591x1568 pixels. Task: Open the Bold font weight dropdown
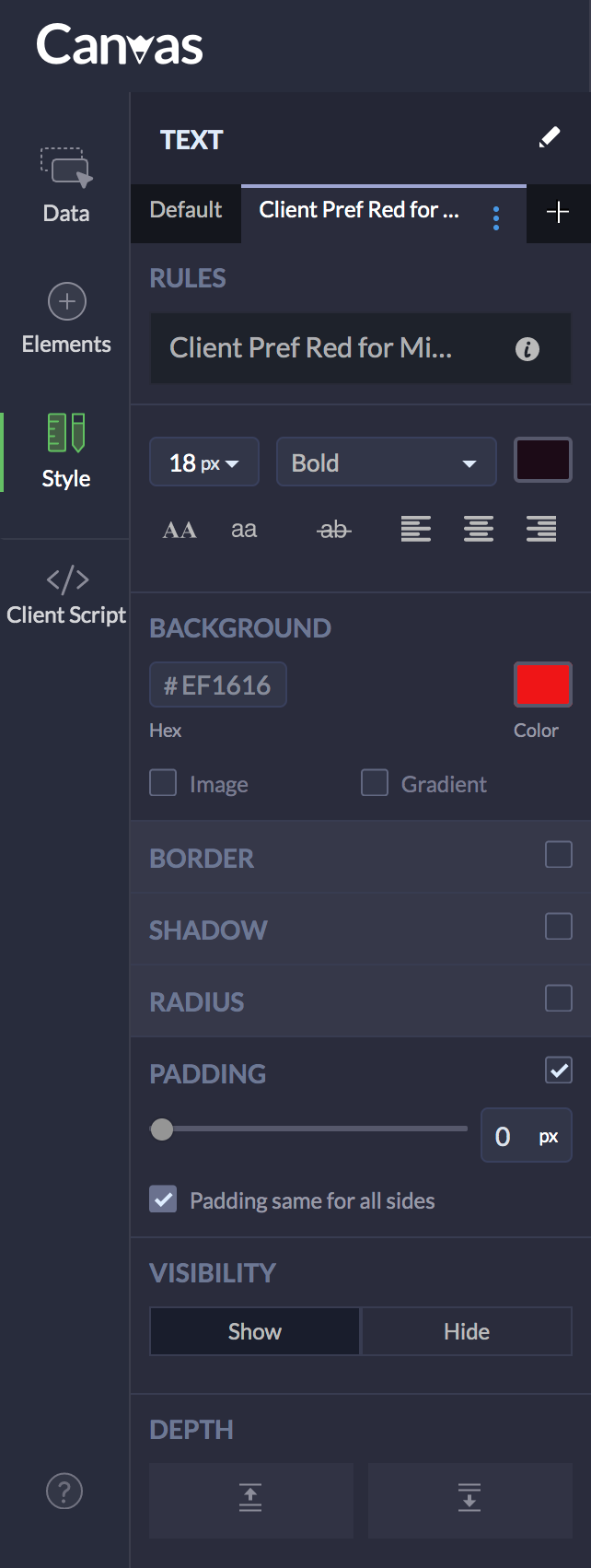click(x=387, y=462)
